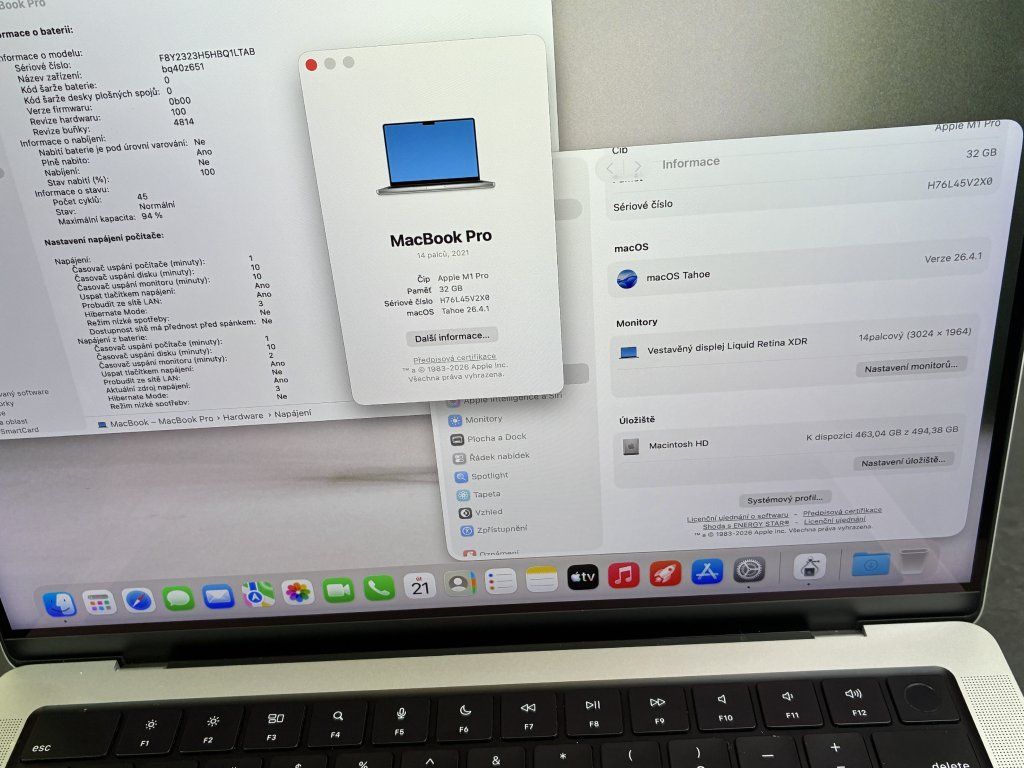The image size is (1024, 768).
Task: Open the Contacts app in Dock
Action: (x=460, y=583)
